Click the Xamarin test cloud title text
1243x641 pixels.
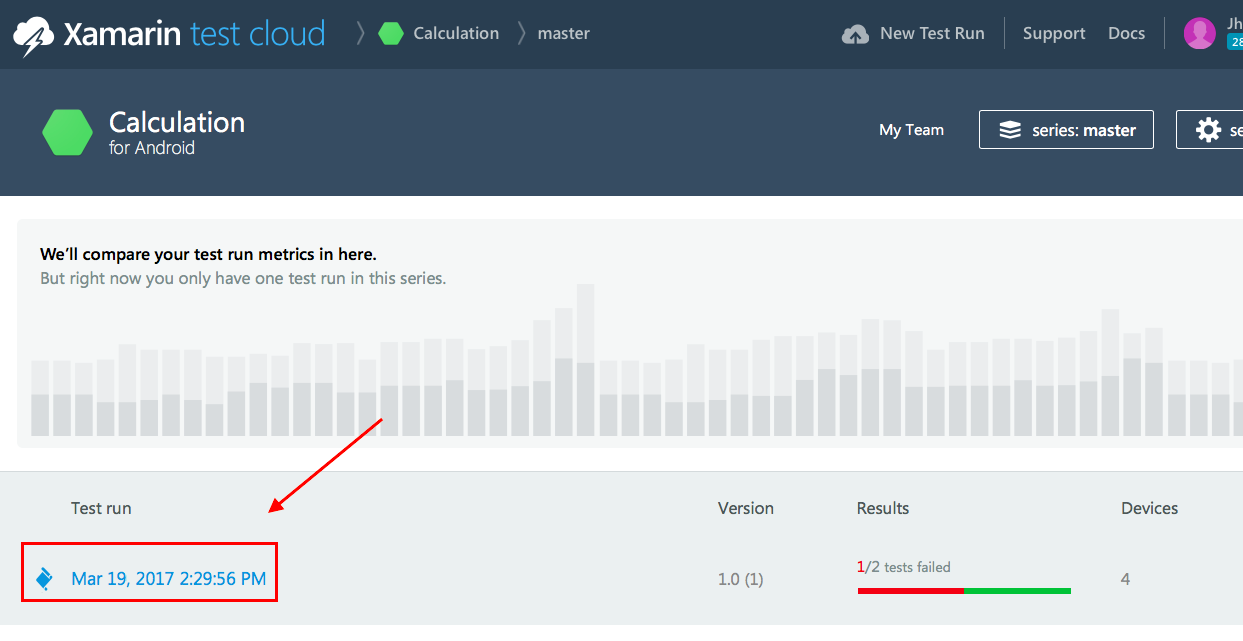(195, 34)
